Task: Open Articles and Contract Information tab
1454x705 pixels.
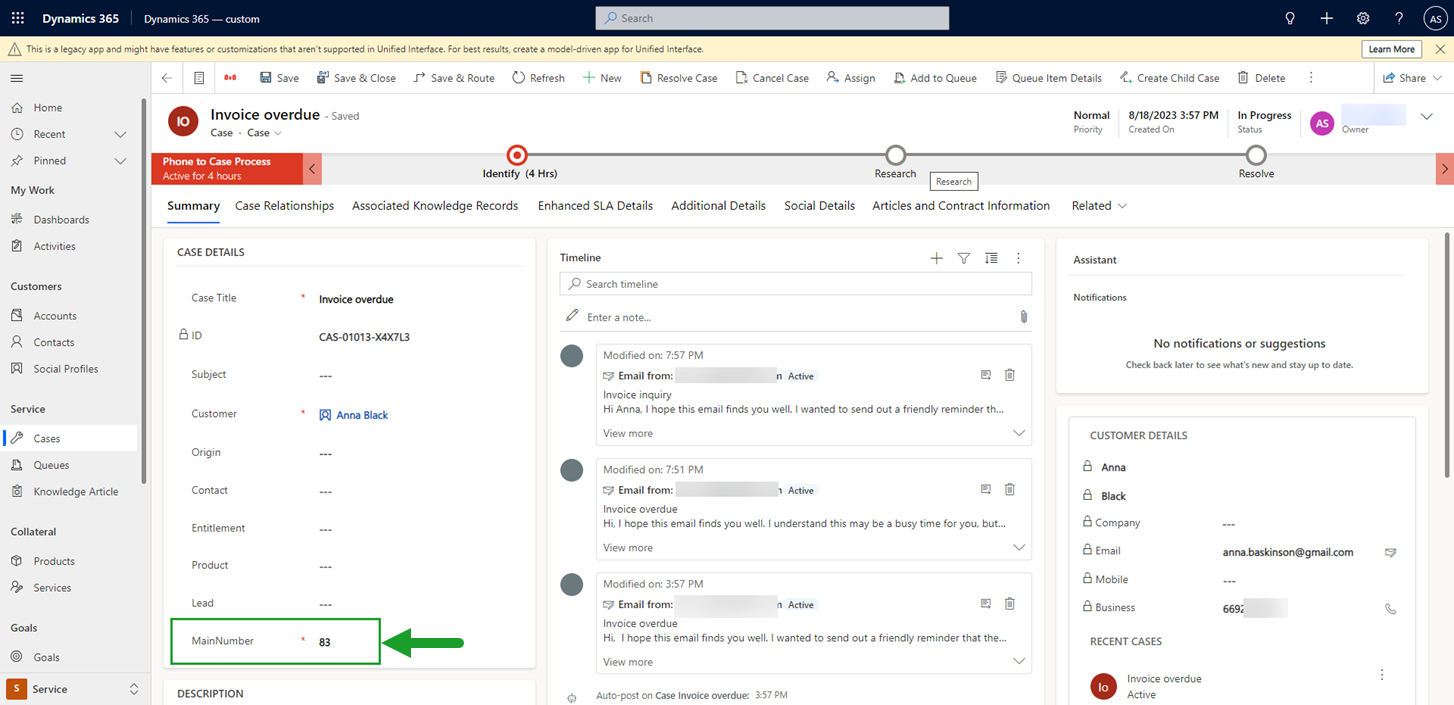Action: click(x=961, y=206)
